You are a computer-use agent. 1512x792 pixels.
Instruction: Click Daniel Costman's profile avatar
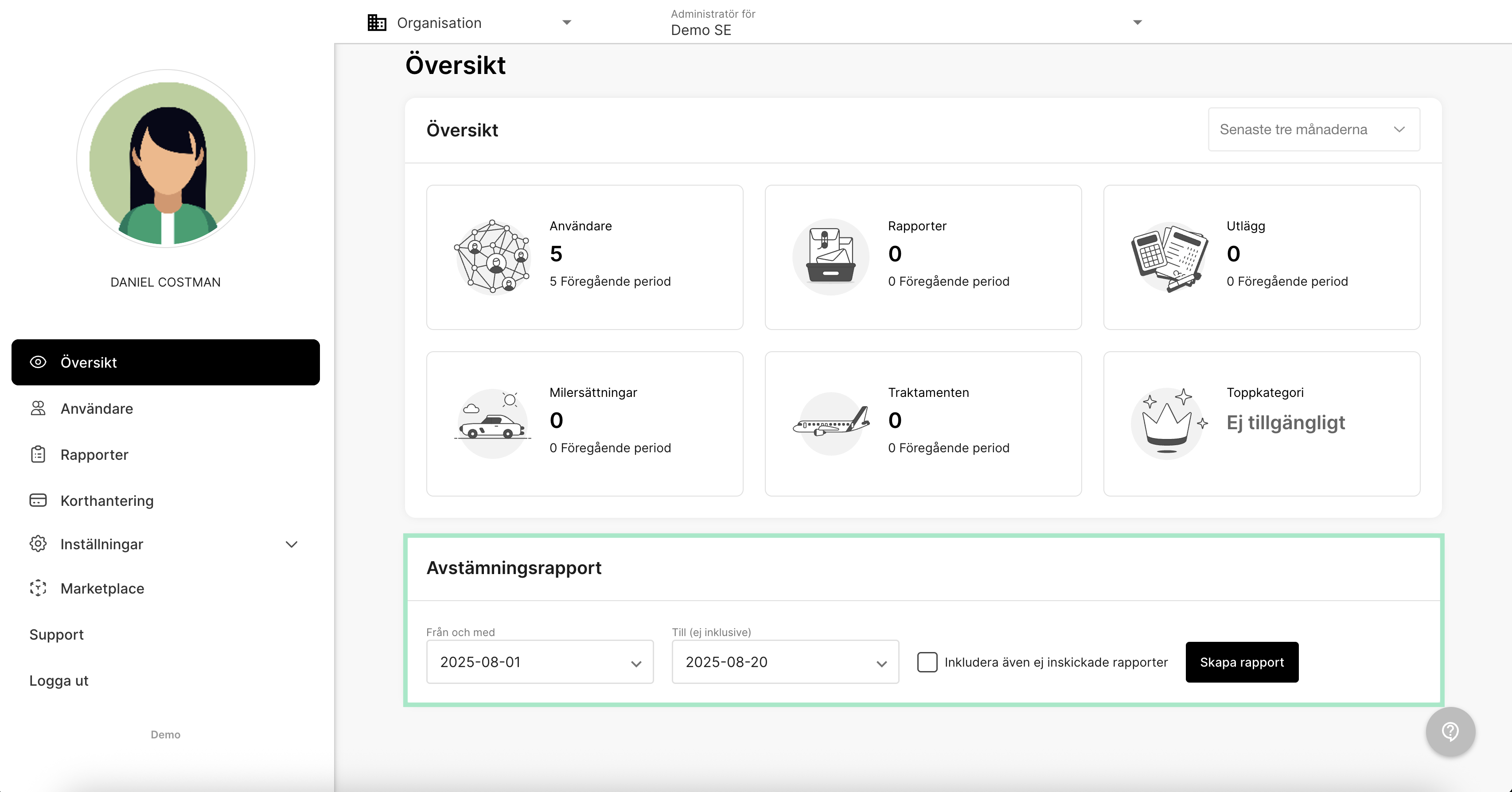coord(166,159)
